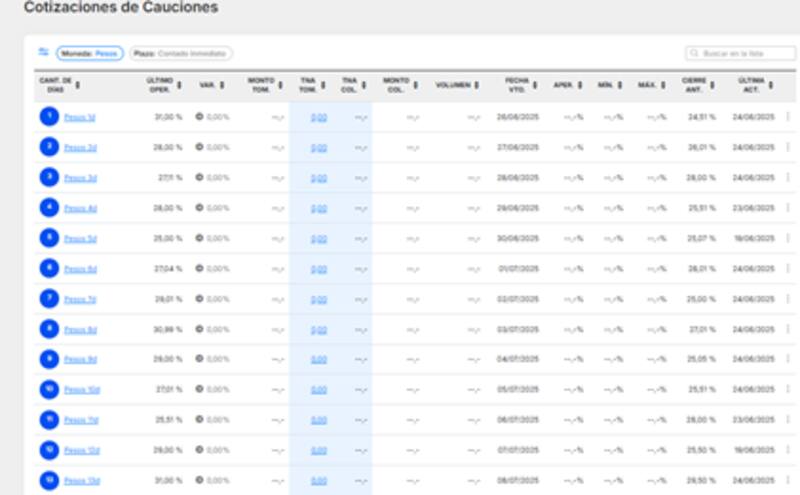The image size is (800, 495).
Task: Click the blue circle badge numbered 5
Action: tap(48, 238)
